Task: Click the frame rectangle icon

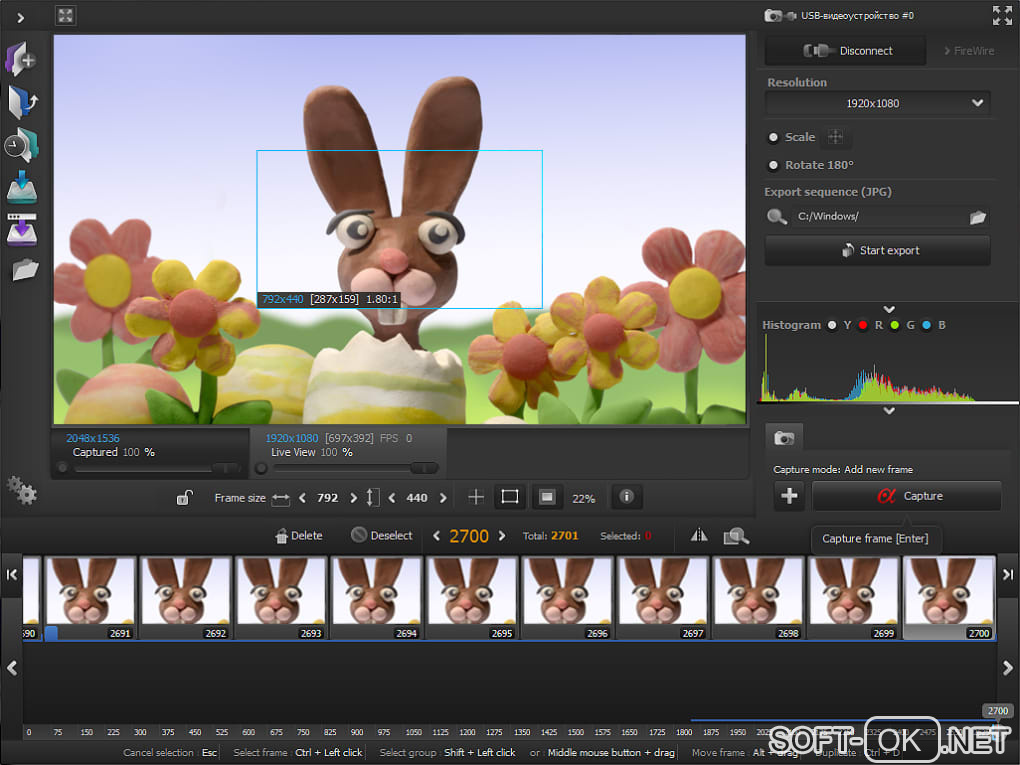Action: coord(510,498)
